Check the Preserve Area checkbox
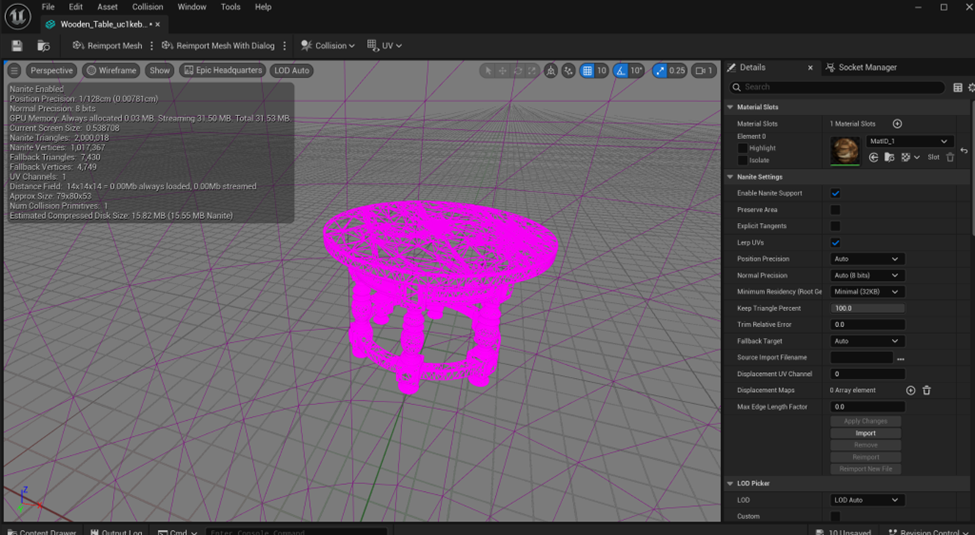 [835, 210]
